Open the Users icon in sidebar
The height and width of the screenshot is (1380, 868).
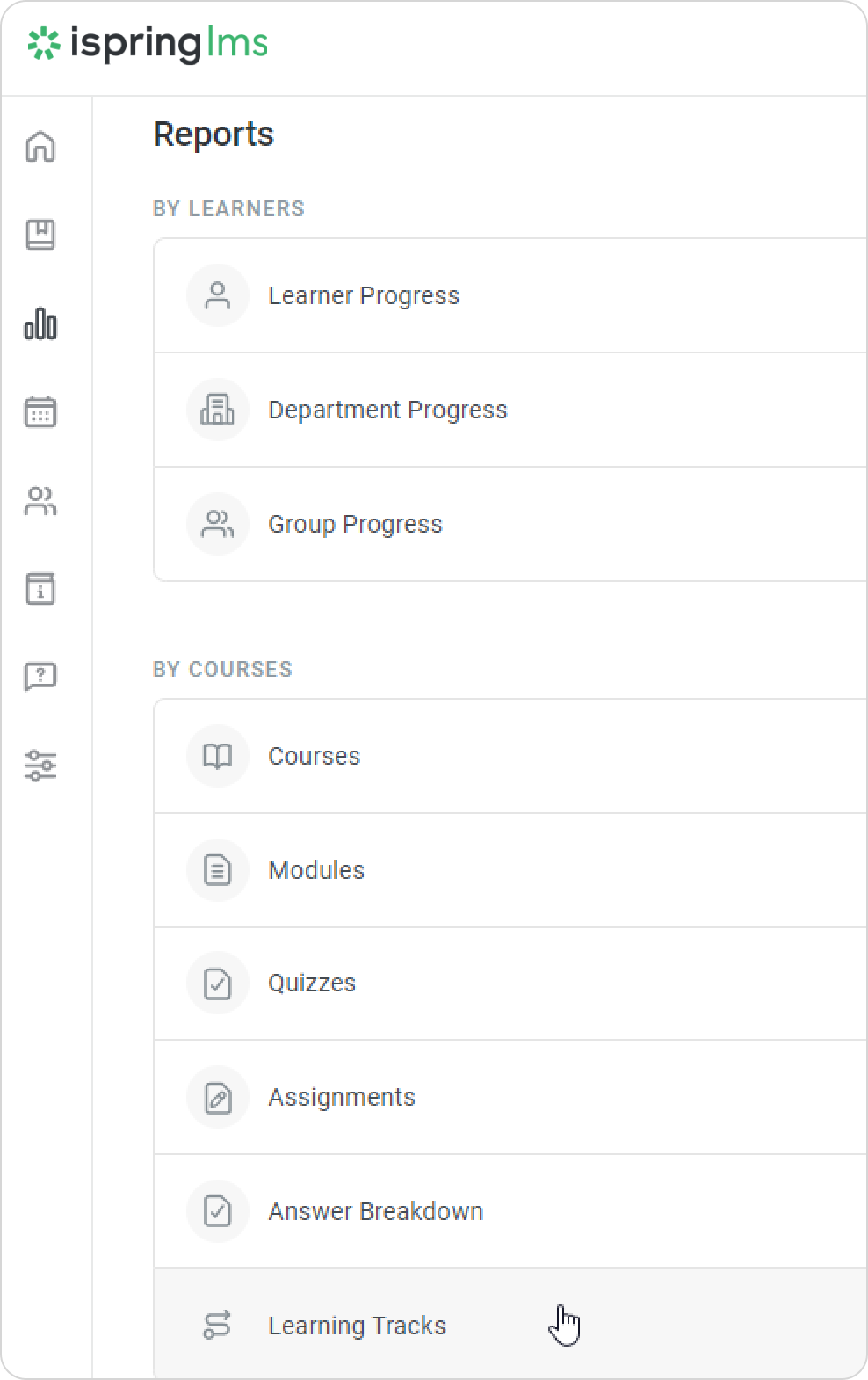pos(40,501)
